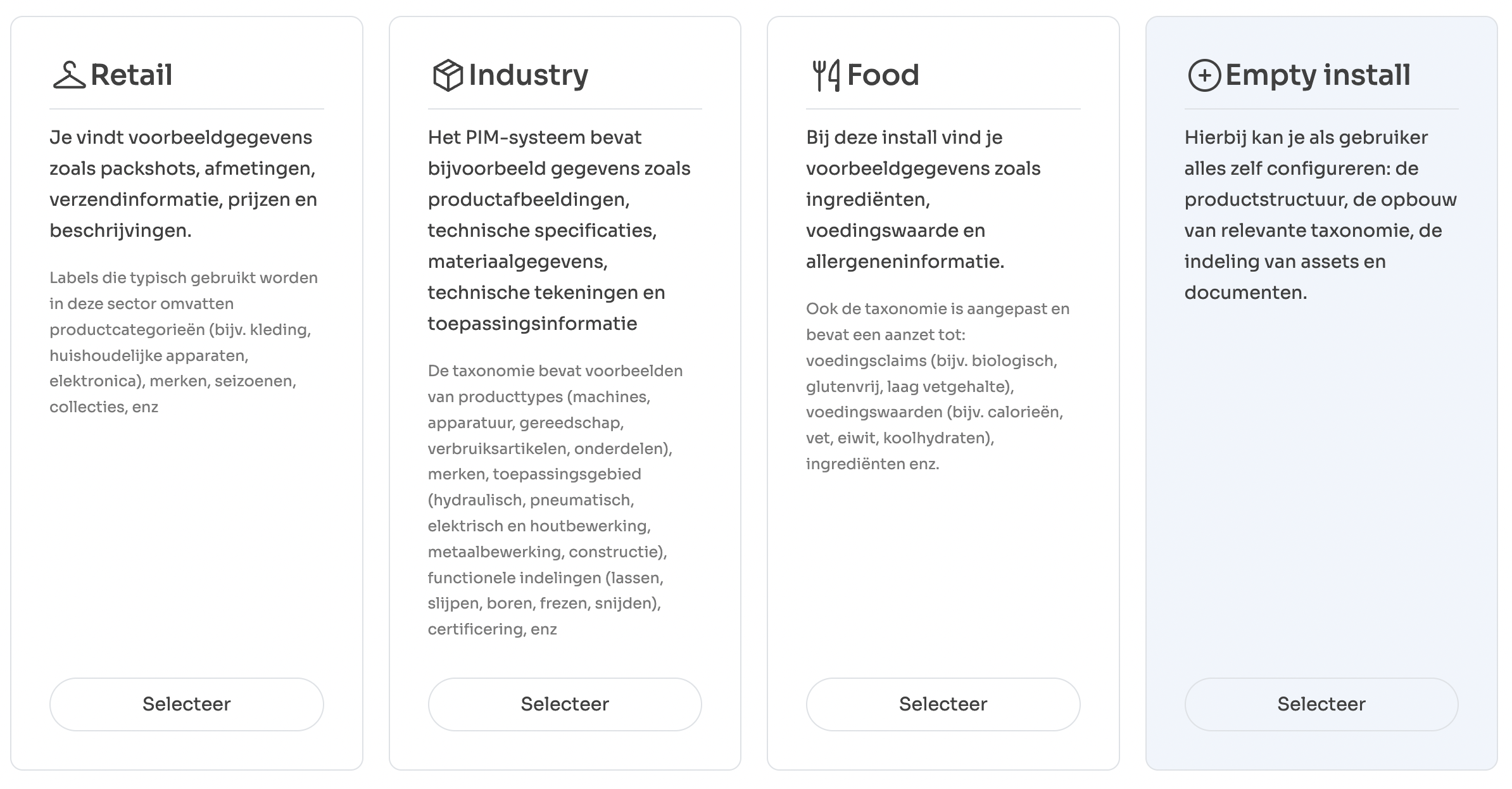Screen dimensions: 1512x789
Task: Click the Retail labels note about productcategorieën
Action: point(184,342)
